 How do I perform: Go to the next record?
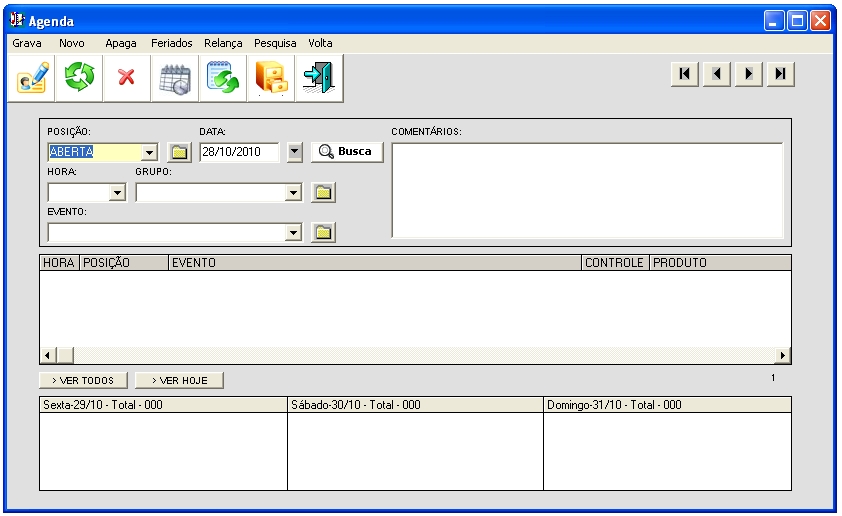tap(748, 74)
